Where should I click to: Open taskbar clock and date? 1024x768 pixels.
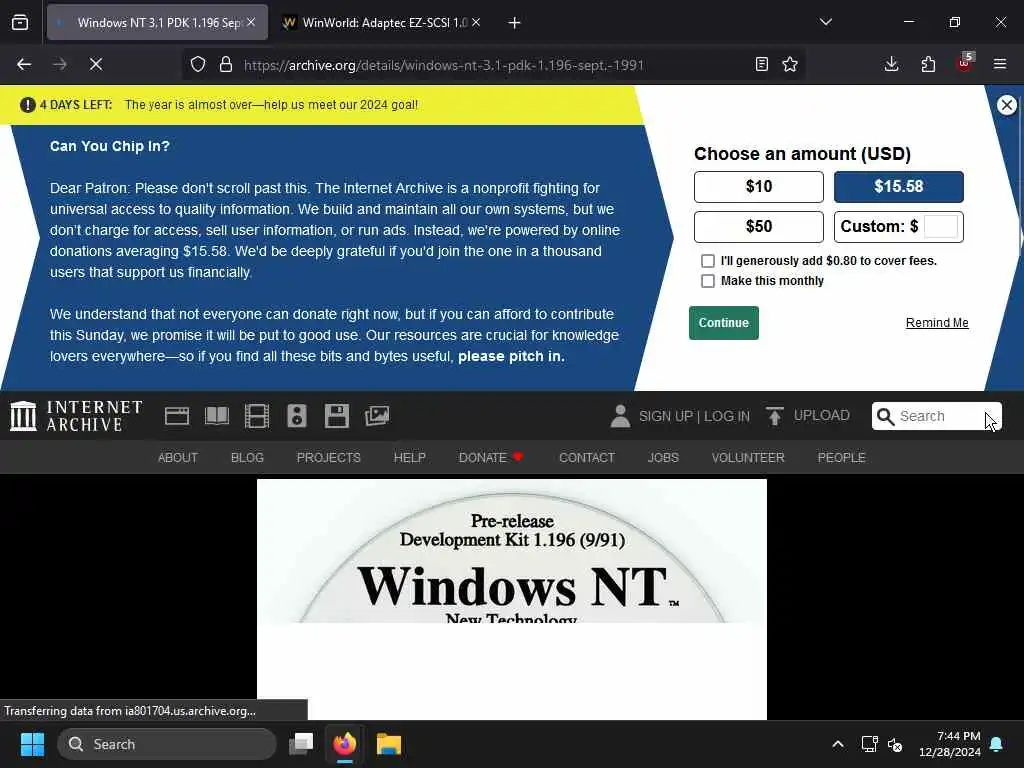(950, 744)
